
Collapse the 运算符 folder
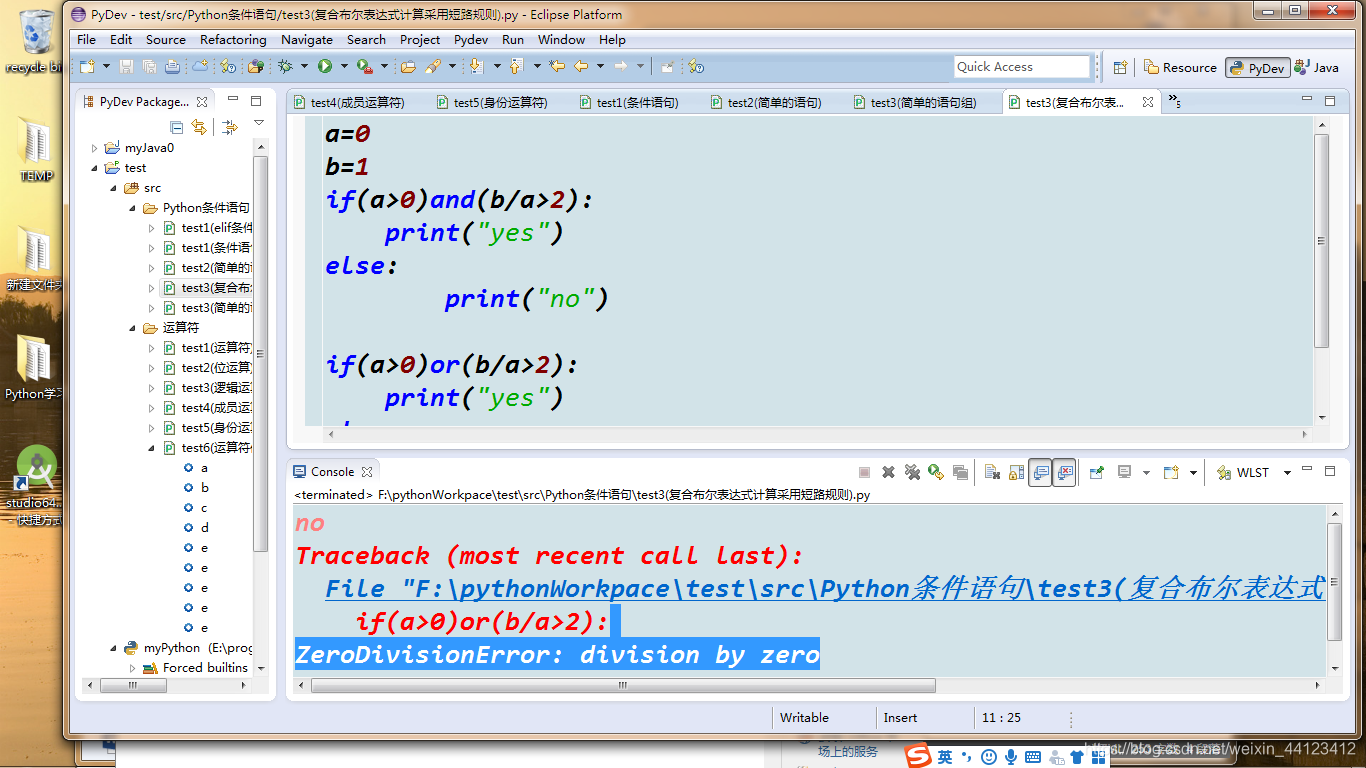tap(133, 328)
